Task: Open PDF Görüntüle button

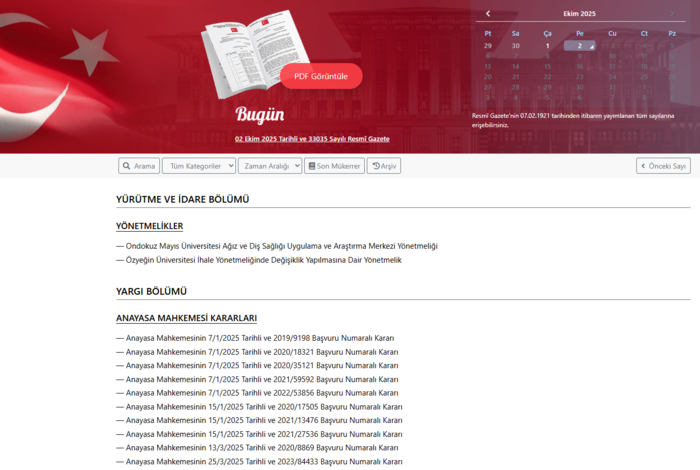Action: click(321, 76)
